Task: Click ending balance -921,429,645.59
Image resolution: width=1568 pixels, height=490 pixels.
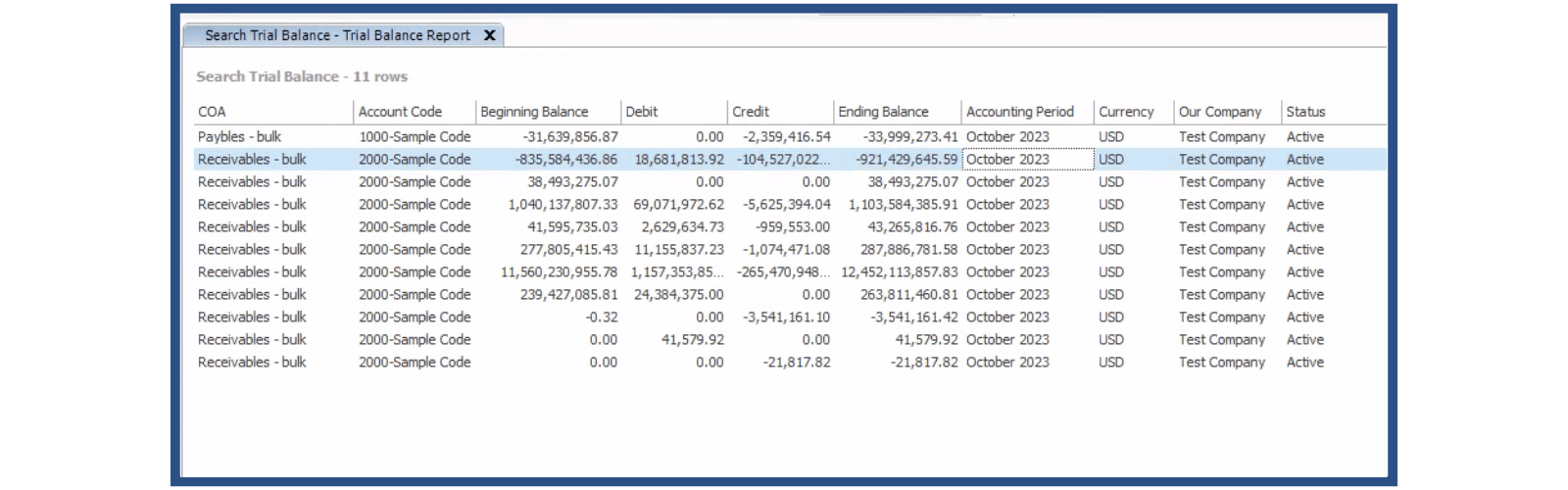Action: (x=906, y=160)
